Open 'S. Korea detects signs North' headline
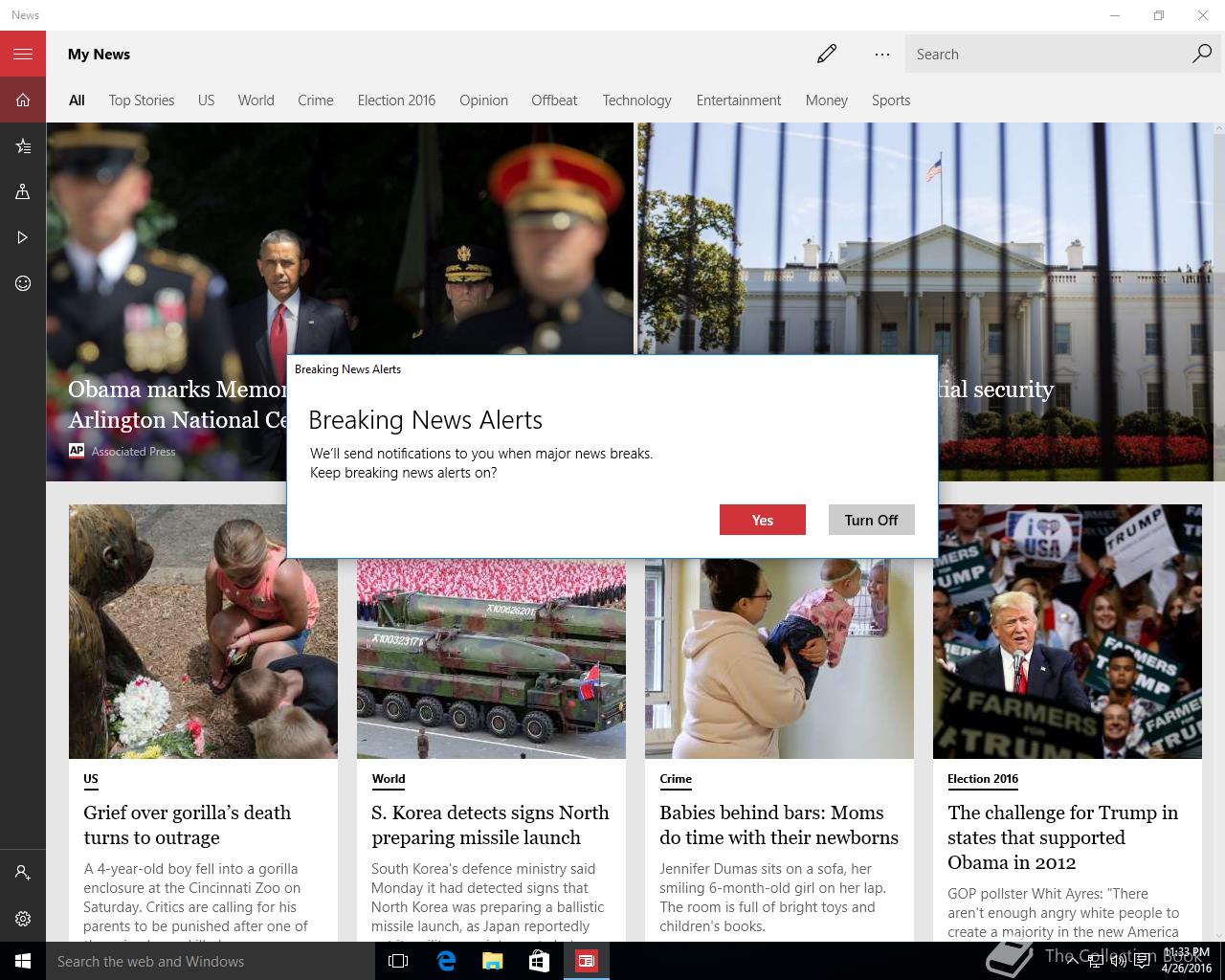This screenshot has width=1225, height=980. (490, 825)
